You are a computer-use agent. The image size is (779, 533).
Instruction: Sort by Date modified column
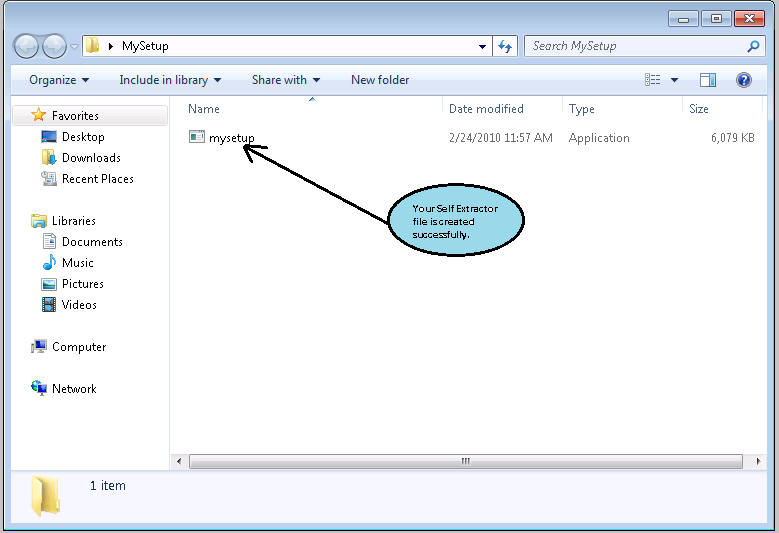point(486,109)
